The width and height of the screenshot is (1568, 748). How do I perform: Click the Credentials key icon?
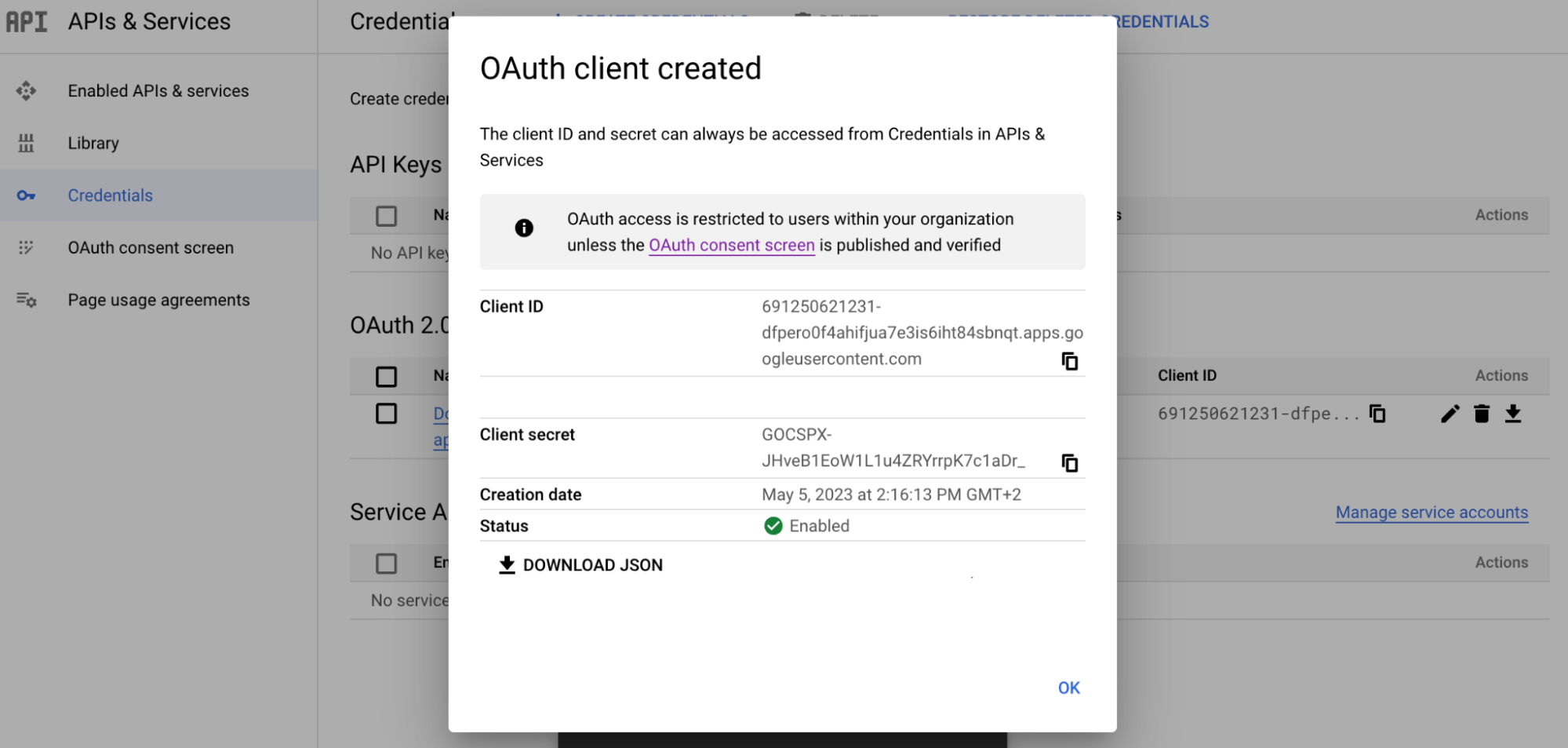(x=26, y=195)
